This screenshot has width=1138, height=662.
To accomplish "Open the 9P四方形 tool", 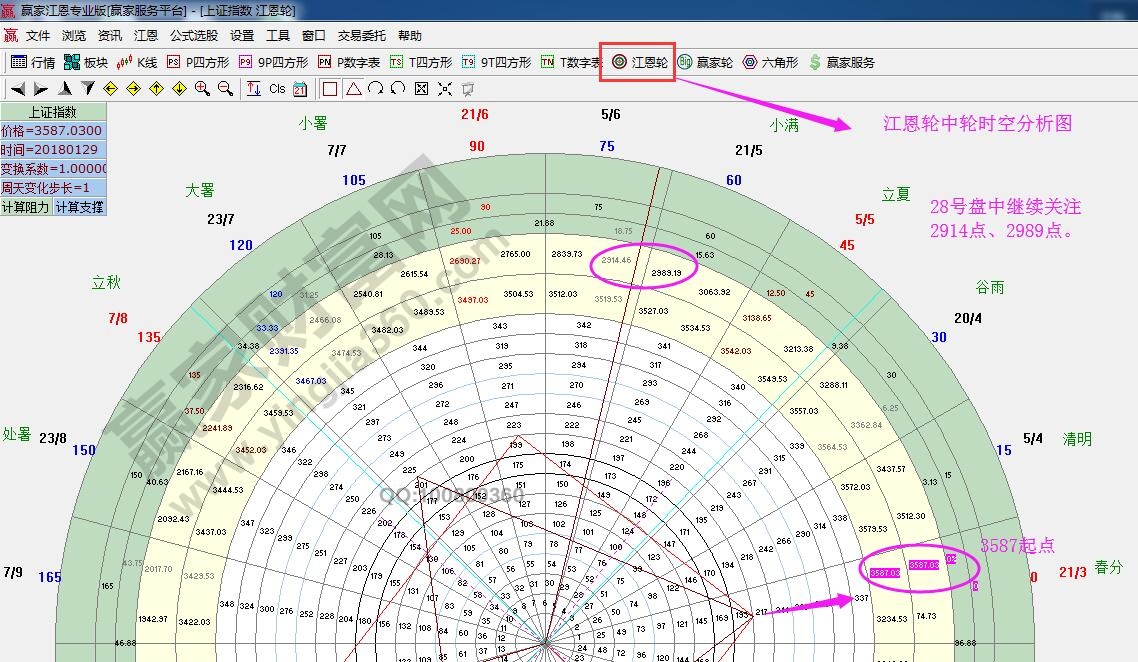I will (x=272, y=62).
